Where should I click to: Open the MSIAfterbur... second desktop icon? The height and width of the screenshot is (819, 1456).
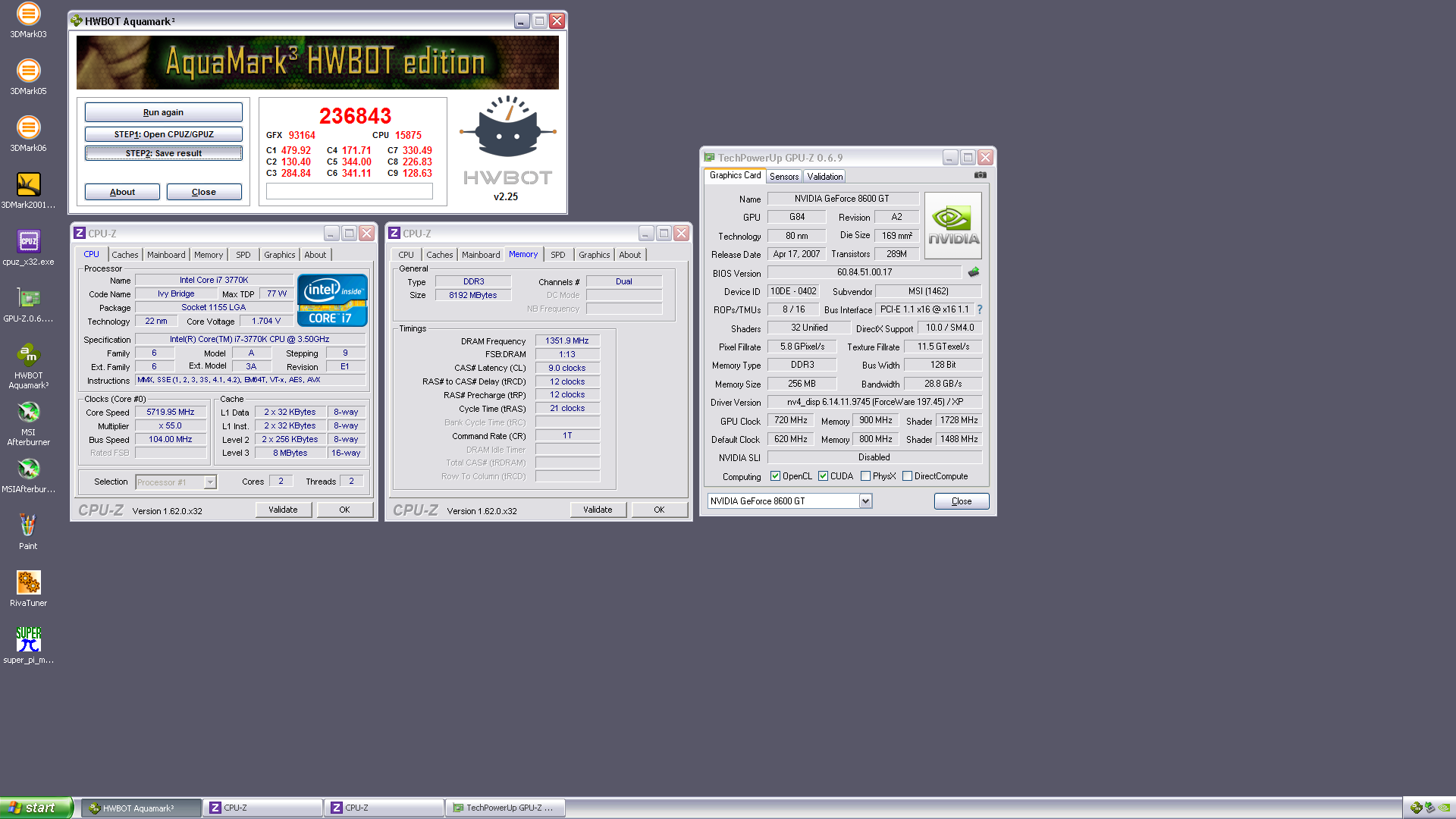click(x=28, y=475)
